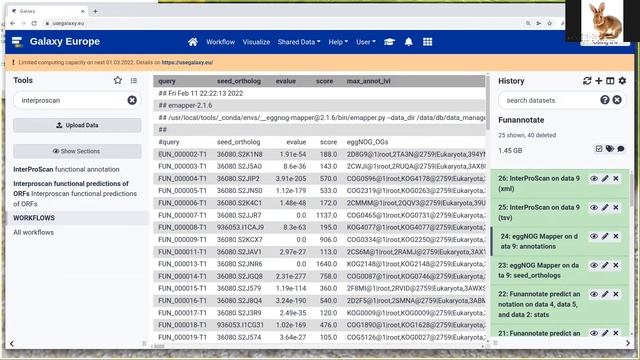This screenshot has height=360, width=640.
Task: Toggle dataset multi-select checkbox in history
Action: 599,149
